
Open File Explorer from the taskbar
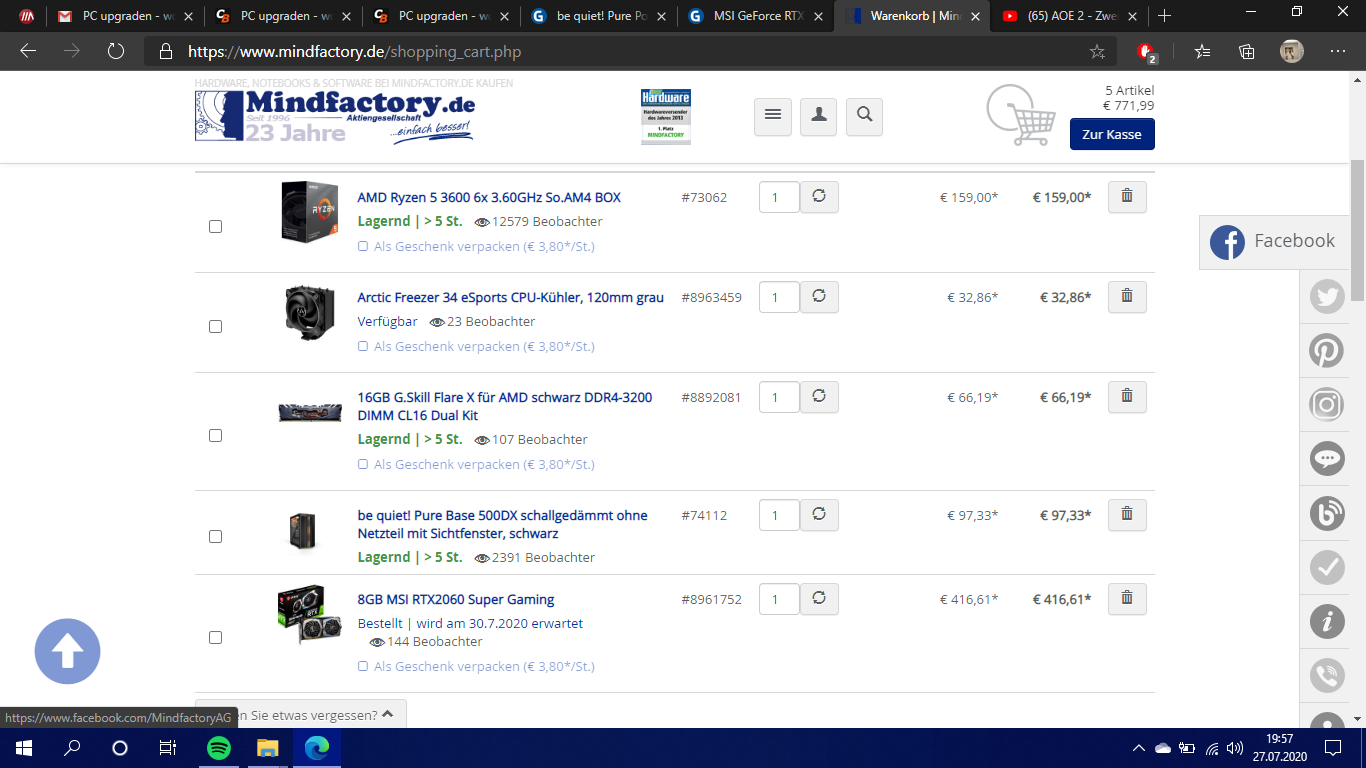click(267, 748)
